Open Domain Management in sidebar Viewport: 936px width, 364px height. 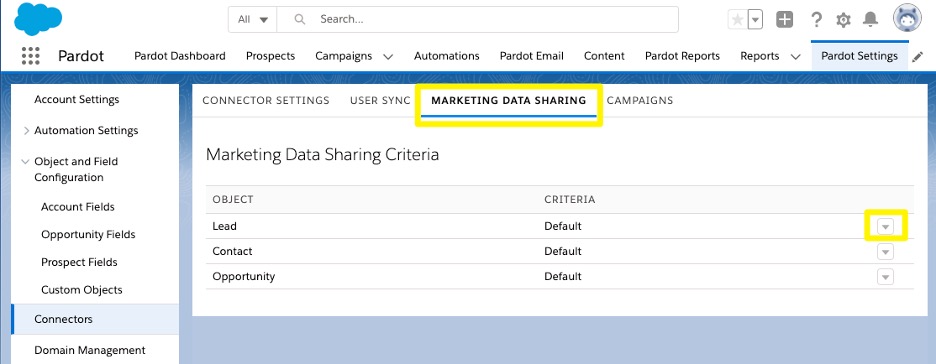coord(90,350)
